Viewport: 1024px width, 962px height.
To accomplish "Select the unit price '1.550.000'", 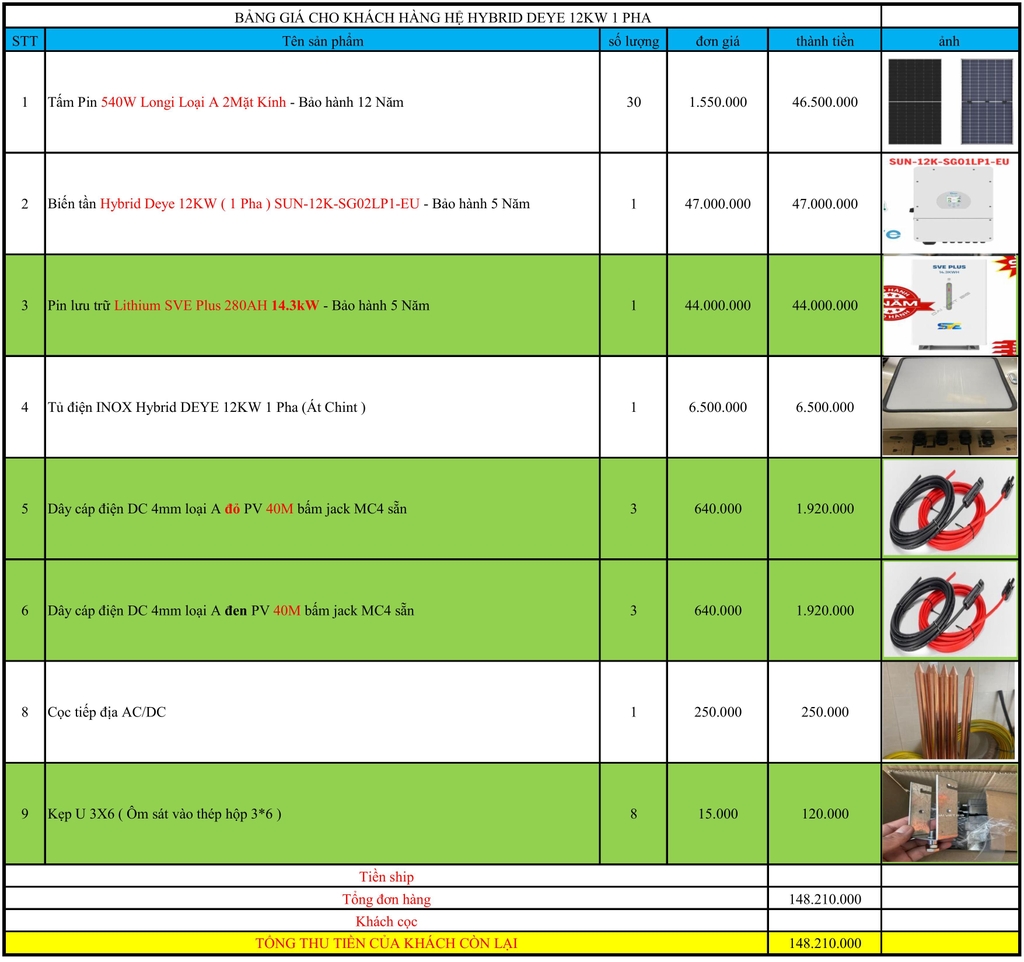I will (718, 102).
